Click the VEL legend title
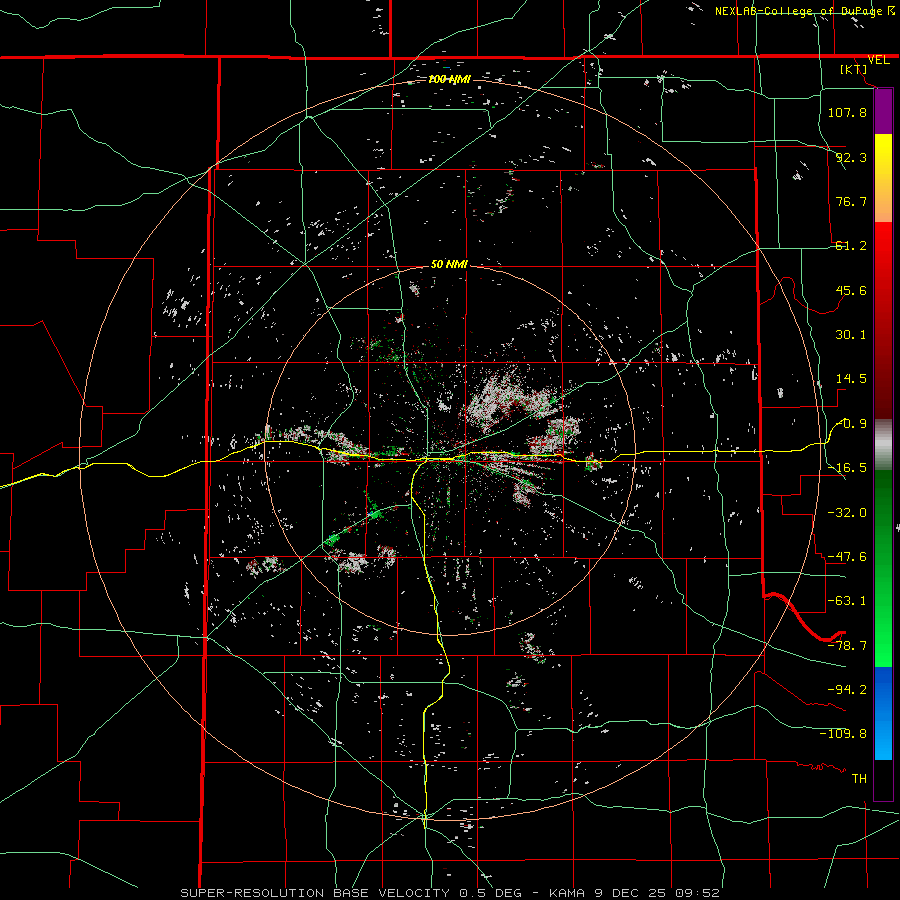Screen dimensions: 900x900 (x=878, y=60)
